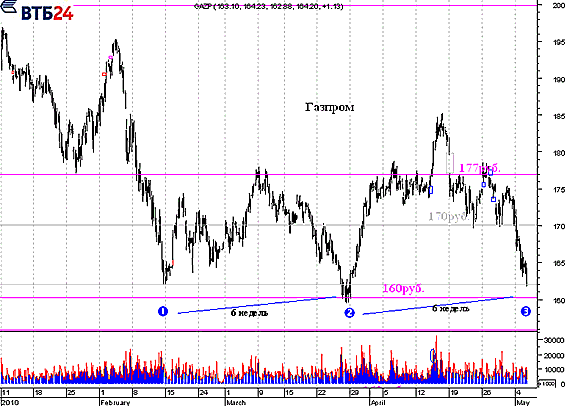Click the date label 29 on the time axis
The width and height of the screenshot is (568, 407).
coord(354,393)
